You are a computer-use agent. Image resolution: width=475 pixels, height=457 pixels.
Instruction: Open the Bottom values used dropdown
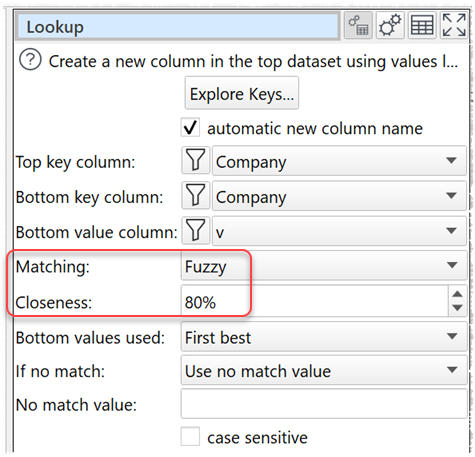[x=324, y=337]
